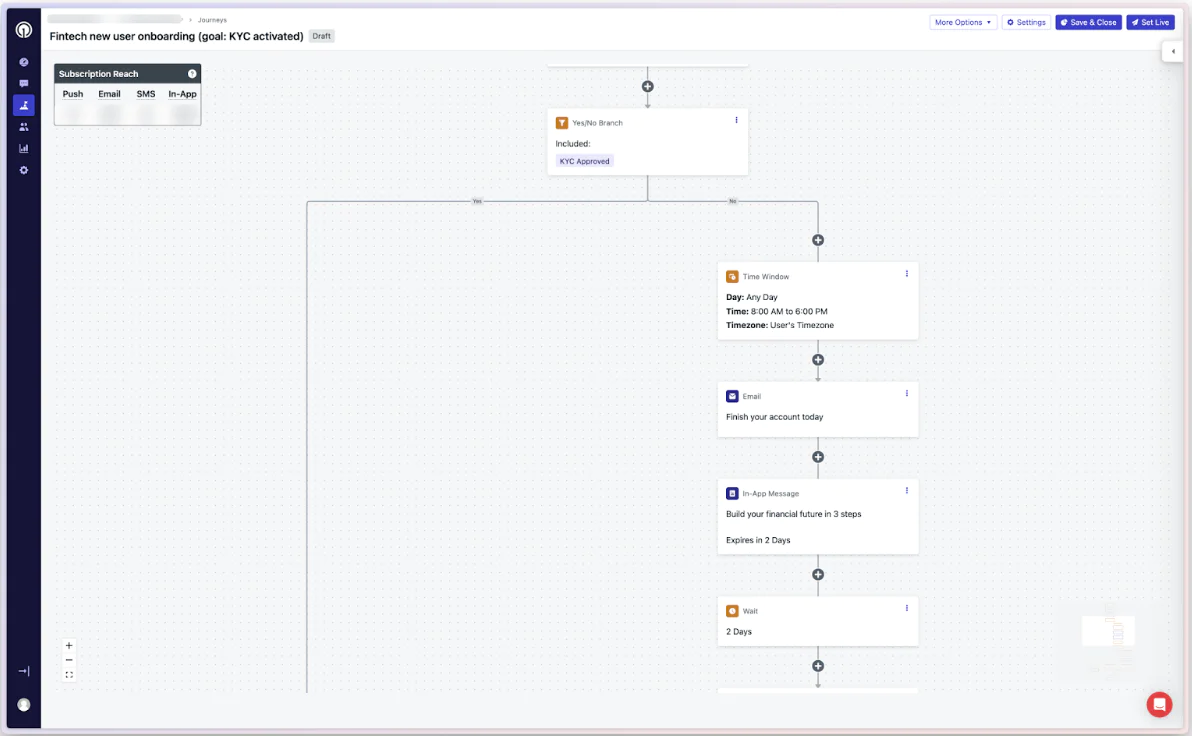Open the kebab menu on the Email step
This screenshot has height=736, width=1192.
coord(907,393)
